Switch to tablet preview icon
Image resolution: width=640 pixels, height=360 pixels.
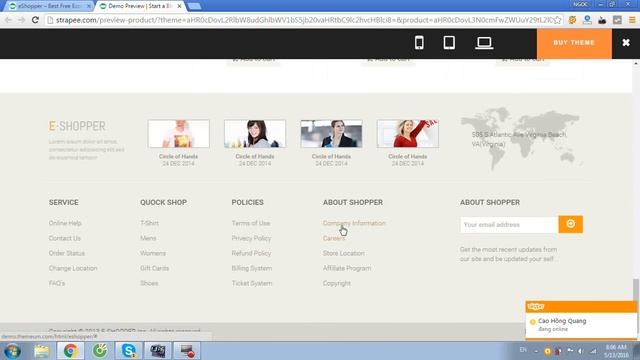point(449,42)
